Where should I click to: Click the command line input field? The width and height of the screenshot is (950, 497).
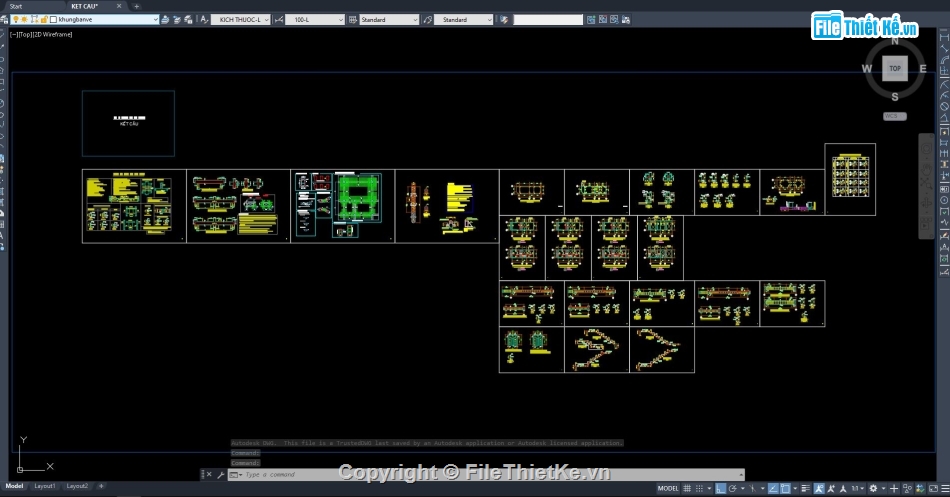[x=490, y=475]
